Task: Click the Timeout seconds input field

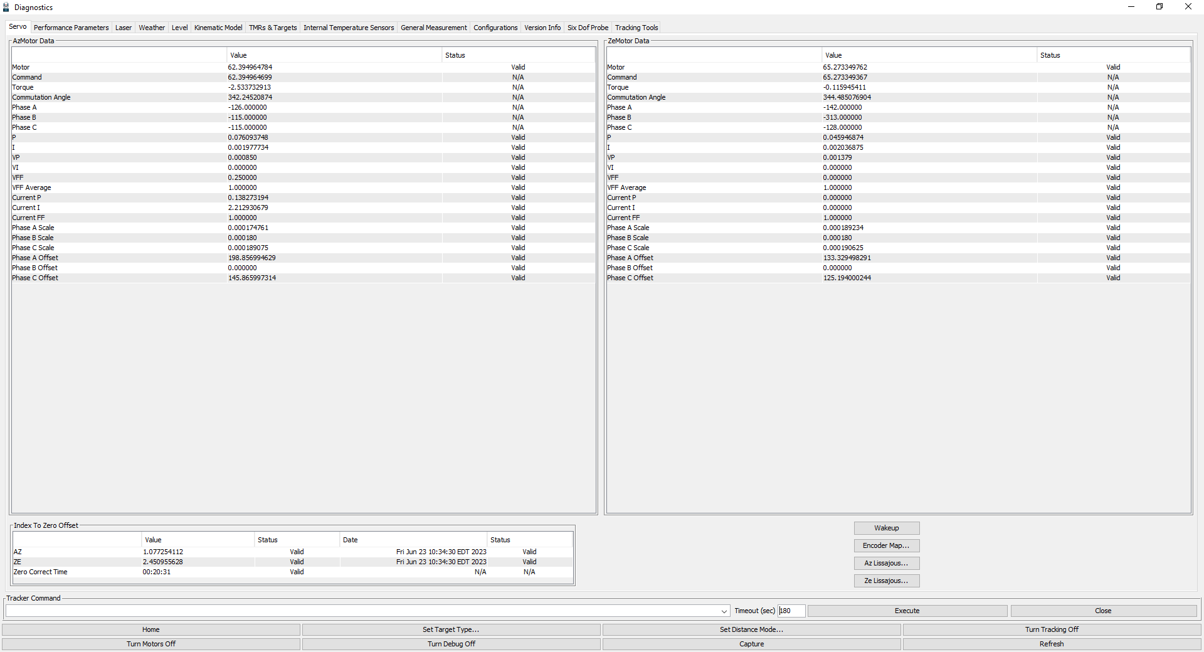Action: pyautogui.click(x=791, y=611)
